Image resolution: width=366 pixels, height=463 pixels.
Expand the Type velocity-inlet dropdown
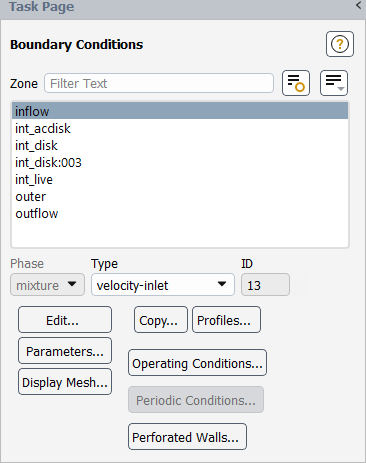pos(163,285)
